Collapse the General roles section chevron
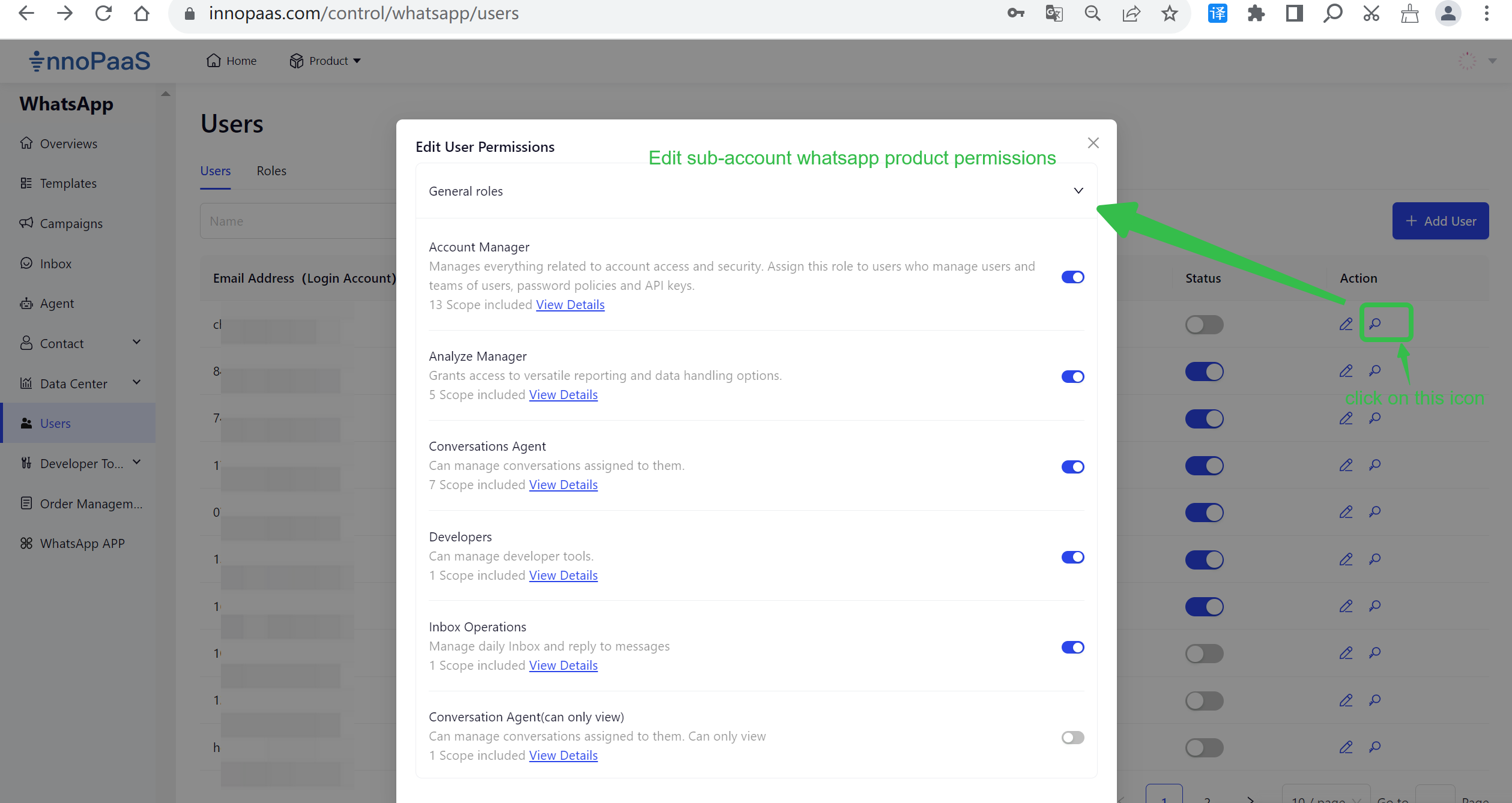1512x803 pixels. coord(1078,191)
